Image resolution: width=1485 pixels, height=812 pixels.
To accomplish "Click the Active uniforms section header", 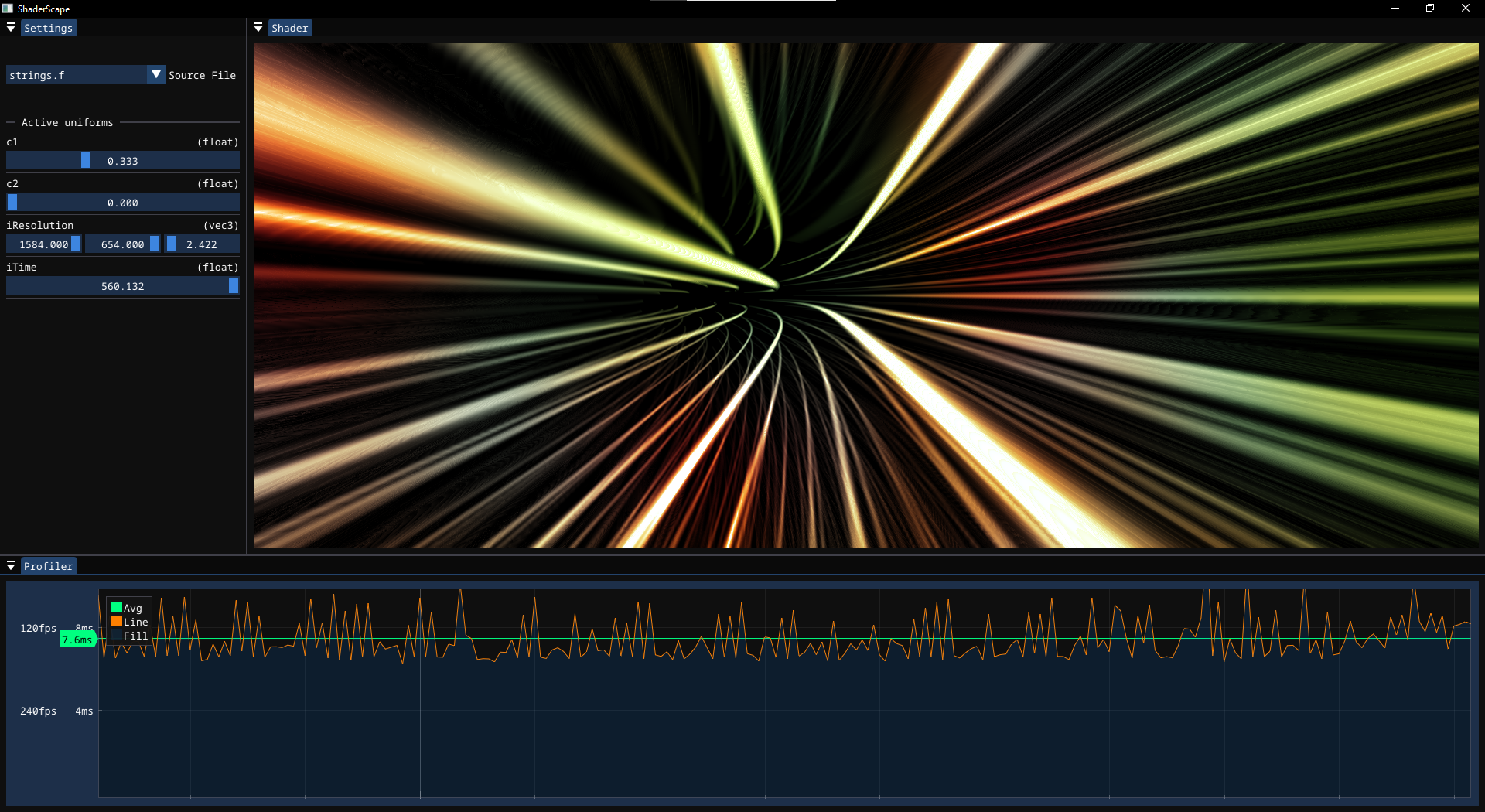I will pos(67,122).
